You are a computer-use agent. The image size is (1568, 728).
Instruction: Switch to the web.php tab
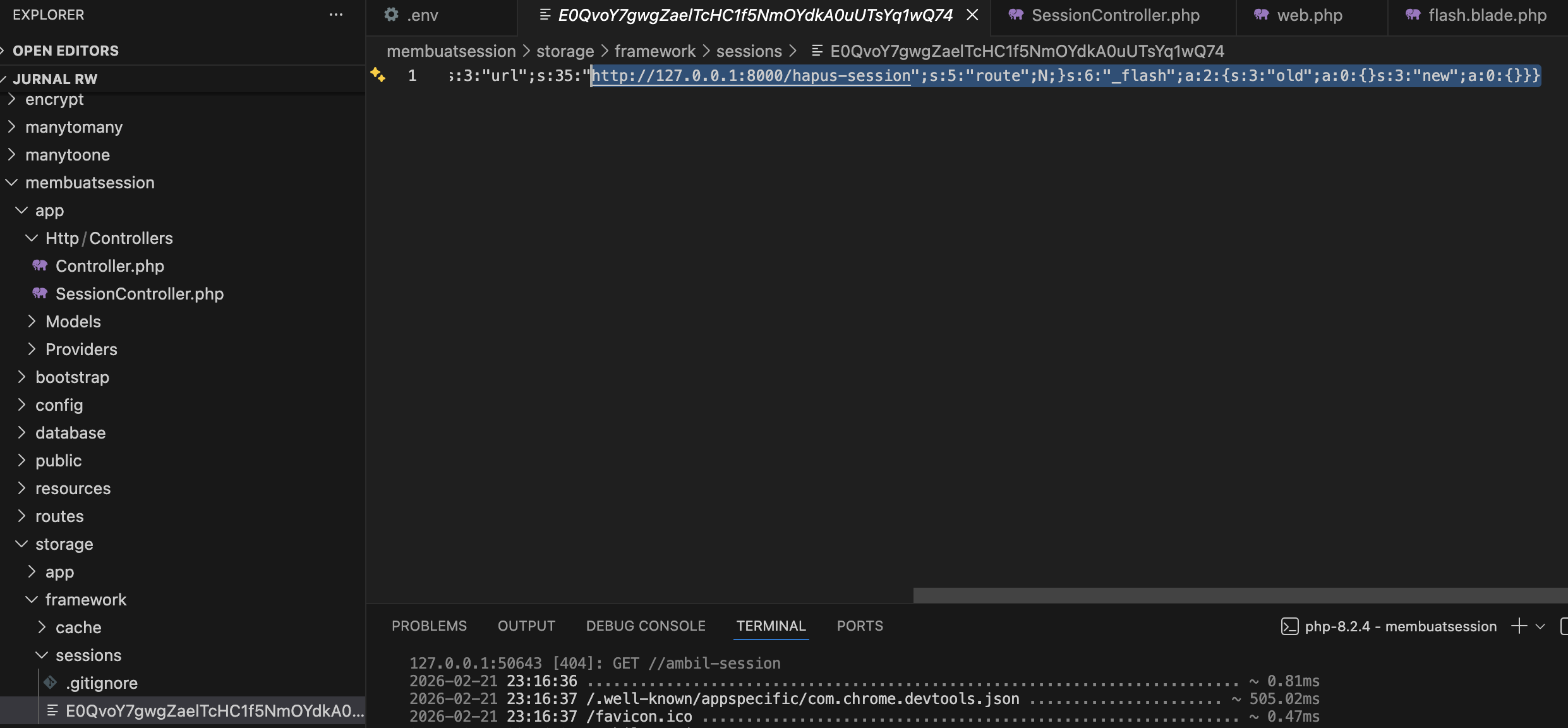pyautogui.click(x=1309, y=15)
